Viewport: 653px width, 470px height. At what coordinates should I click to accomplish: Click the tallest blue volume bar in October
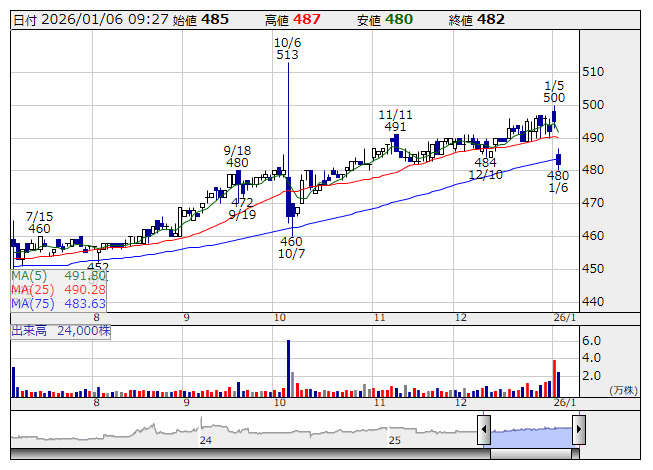288,368
